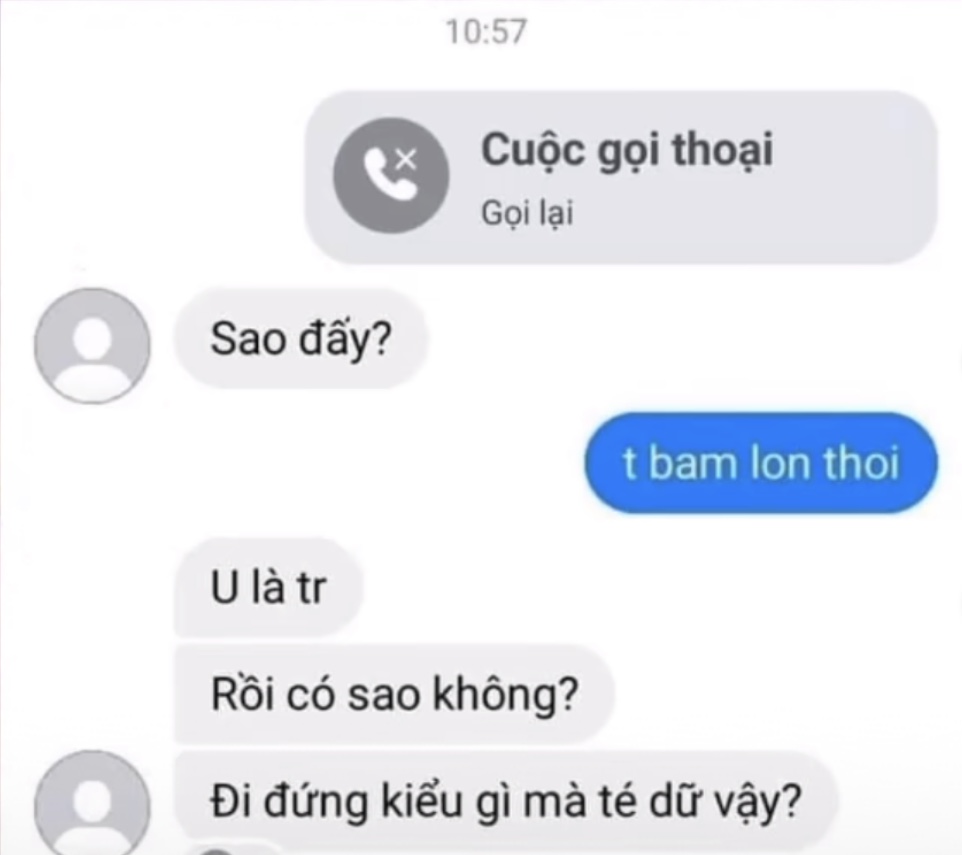Tap the 10:57 timestamp label
The width and height of the screenshot is (962, 855).
tap(486, 31)
